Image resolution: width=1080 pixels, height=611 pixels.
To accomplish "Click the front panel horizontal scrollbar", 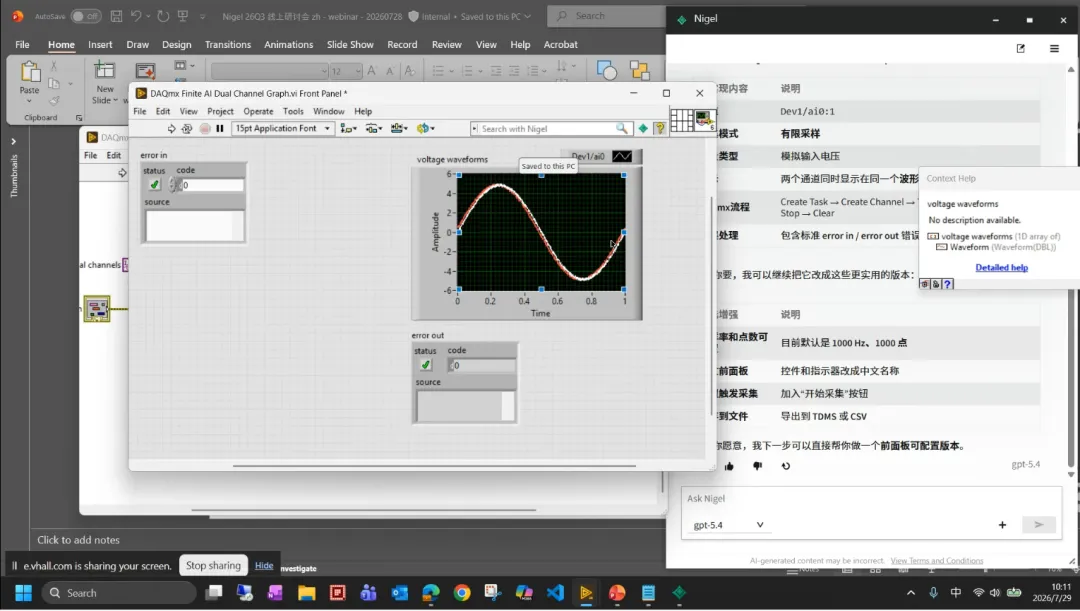I will [434, 466].
